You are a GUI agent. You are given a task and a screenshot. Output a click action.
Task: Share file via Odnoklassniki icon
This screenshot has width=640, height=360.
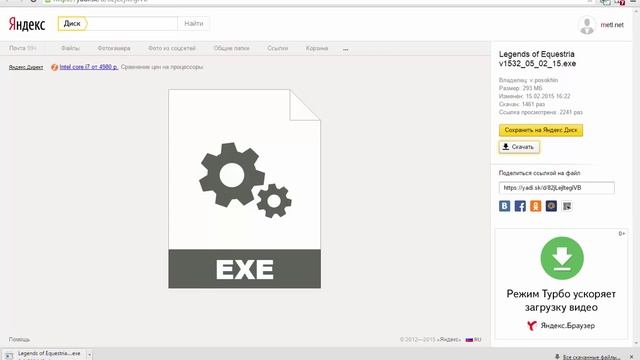coord(536,206)
